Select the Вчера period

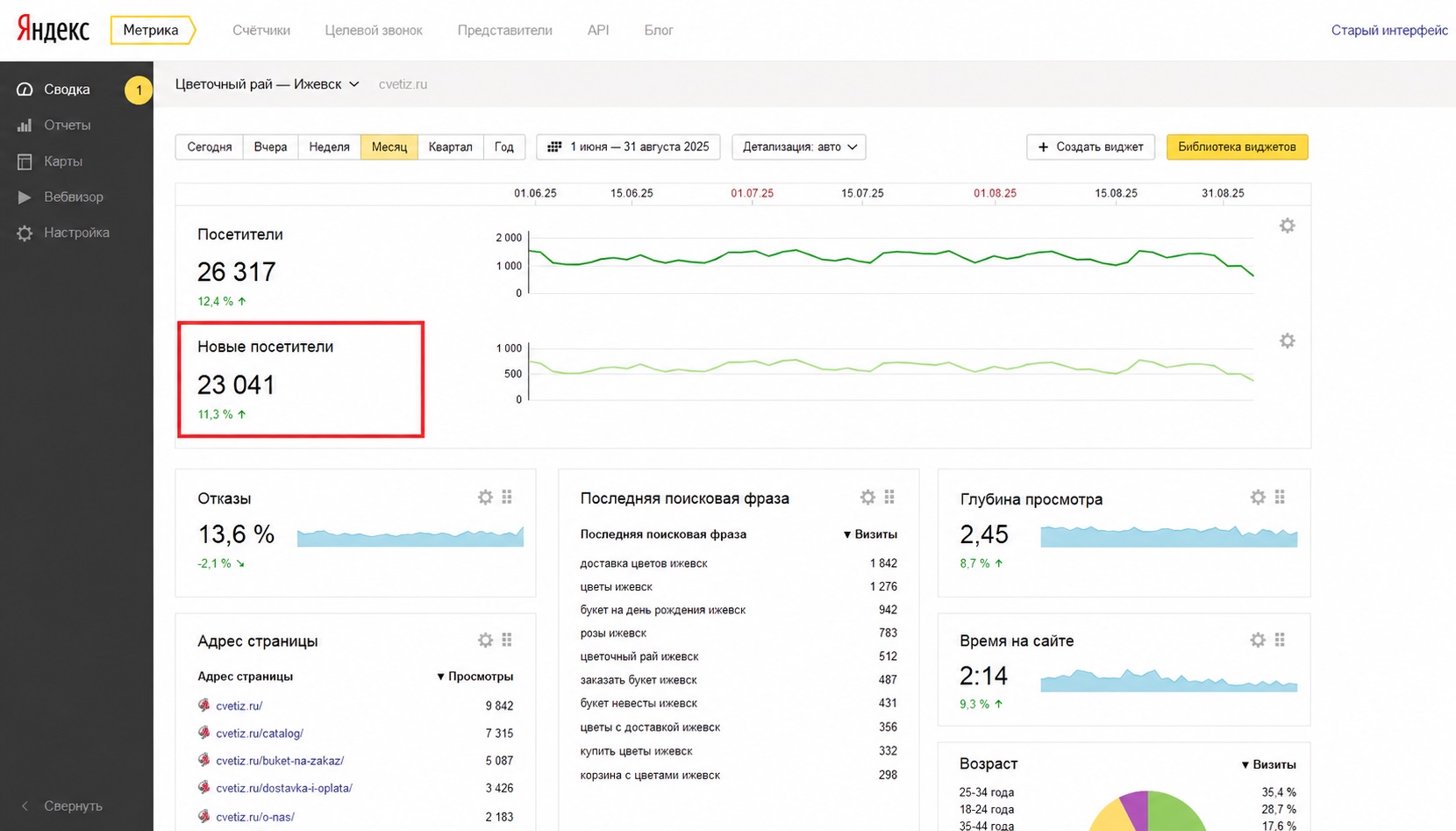click(x=270, y=147)
